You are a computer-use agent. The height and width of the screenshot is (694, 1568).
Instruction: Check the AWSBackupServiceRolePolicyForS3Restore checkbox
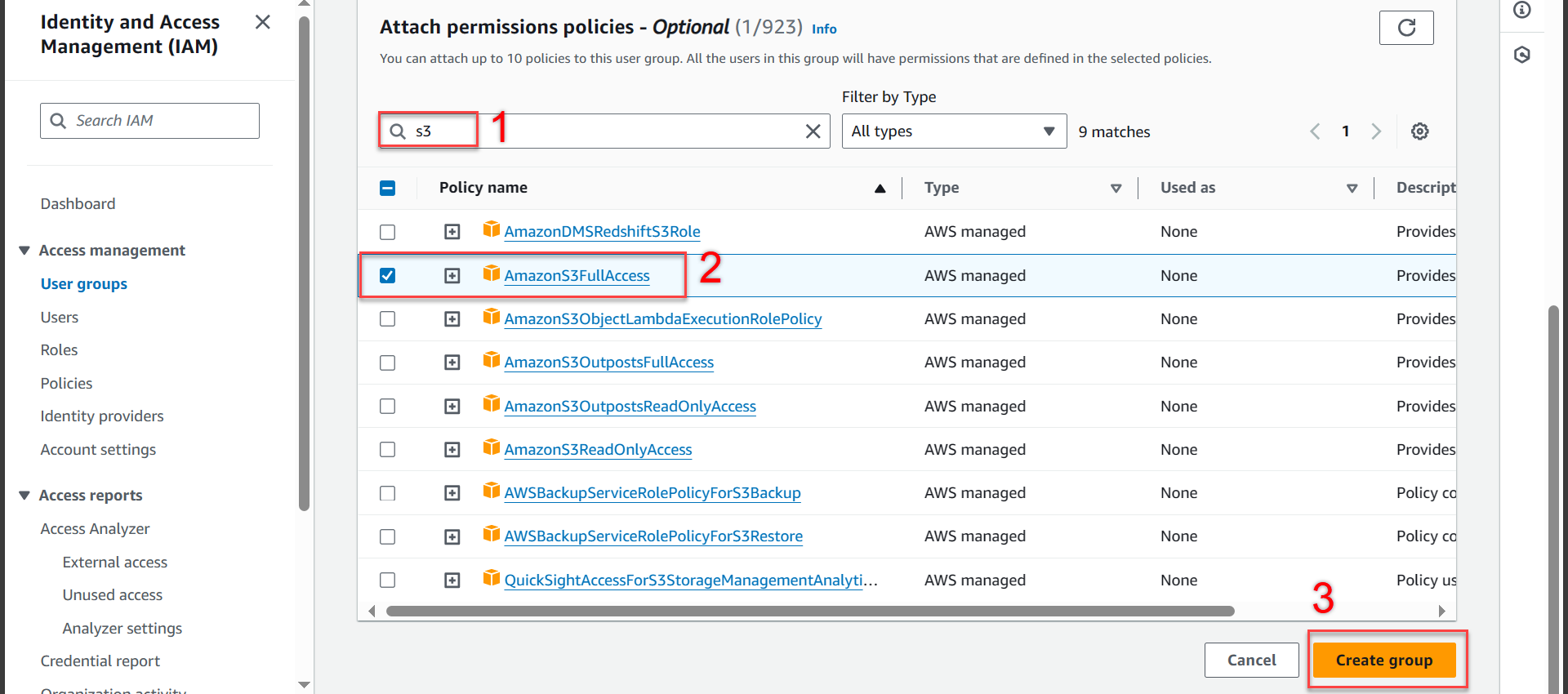[x=387, y=536]
